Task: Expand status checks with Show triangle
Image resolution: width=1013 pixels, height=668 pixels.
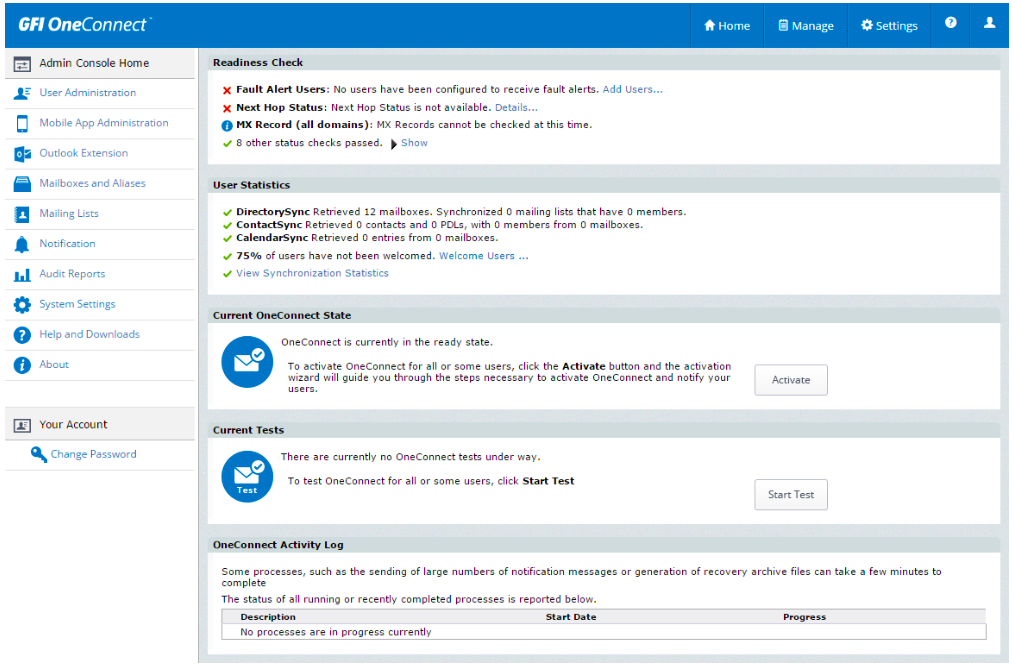Action: [x=393, y=144]
